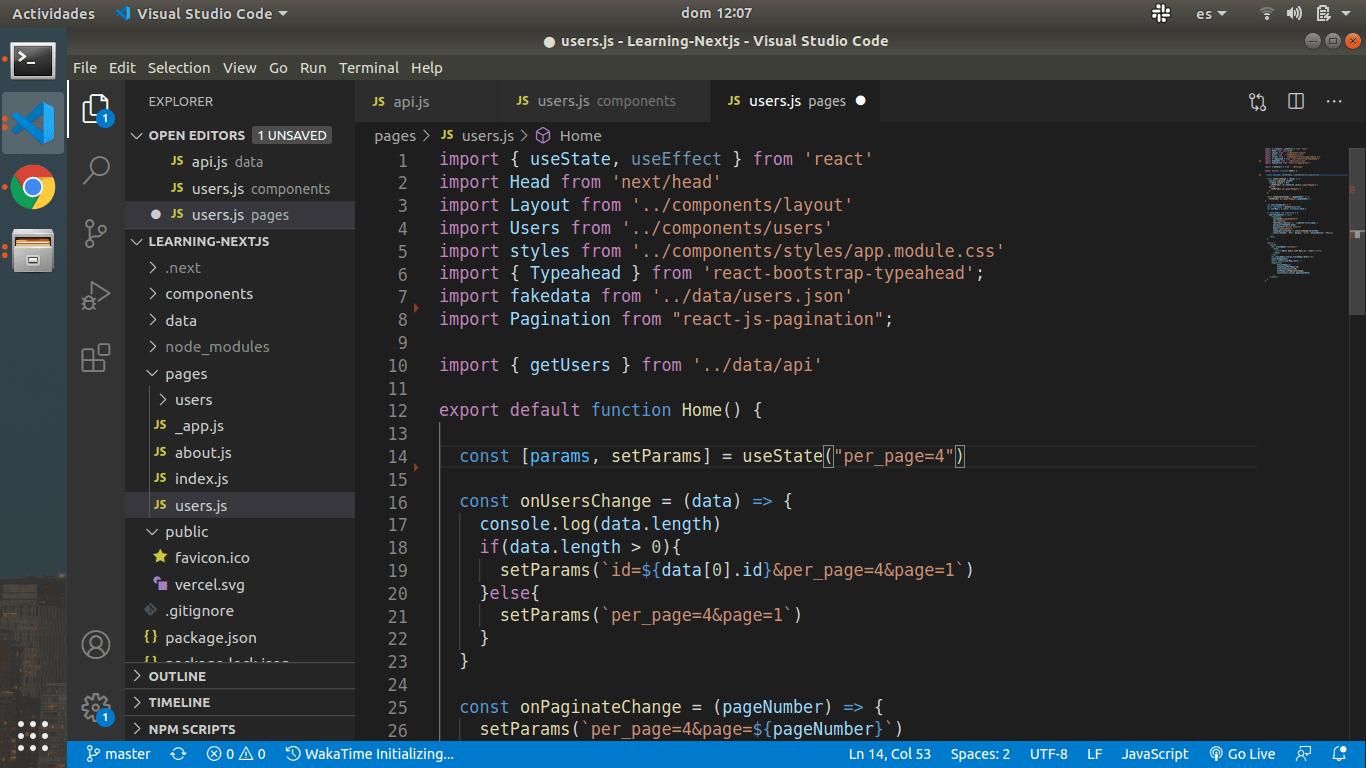
Task: Expand the components folder
Action: click(x=208, y=294)
